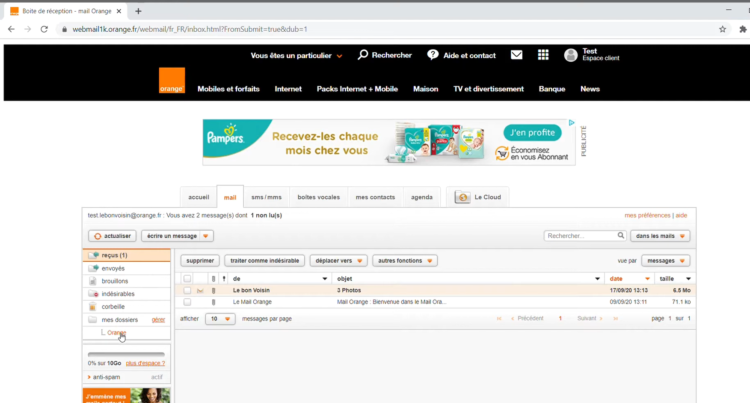Open the agenda tab
The height and width of the screenshot is (403, 750).
[421, 197]
